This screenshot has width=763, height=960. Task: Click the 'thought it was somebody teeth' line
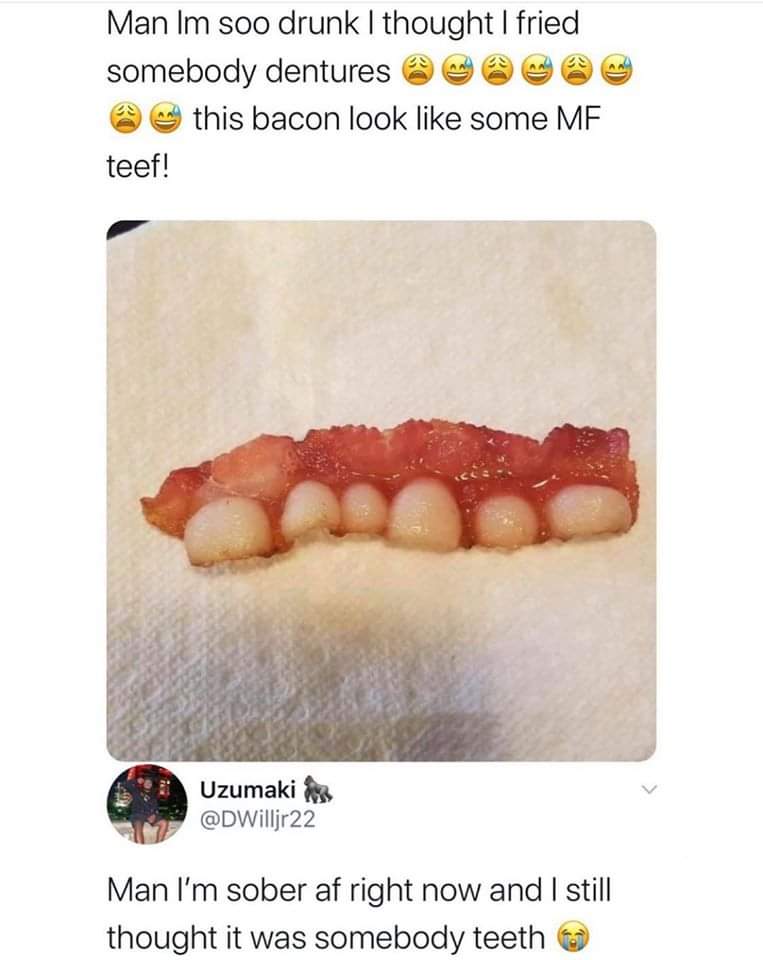[326, 937]
